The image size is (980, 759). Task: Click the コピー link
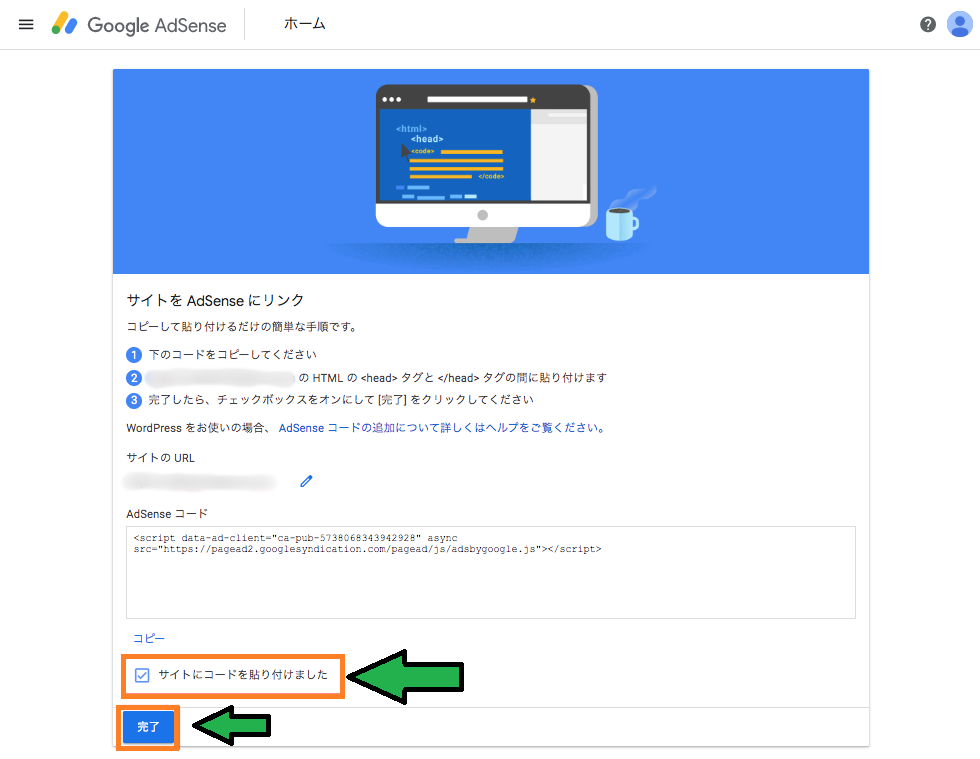point(149,638)
